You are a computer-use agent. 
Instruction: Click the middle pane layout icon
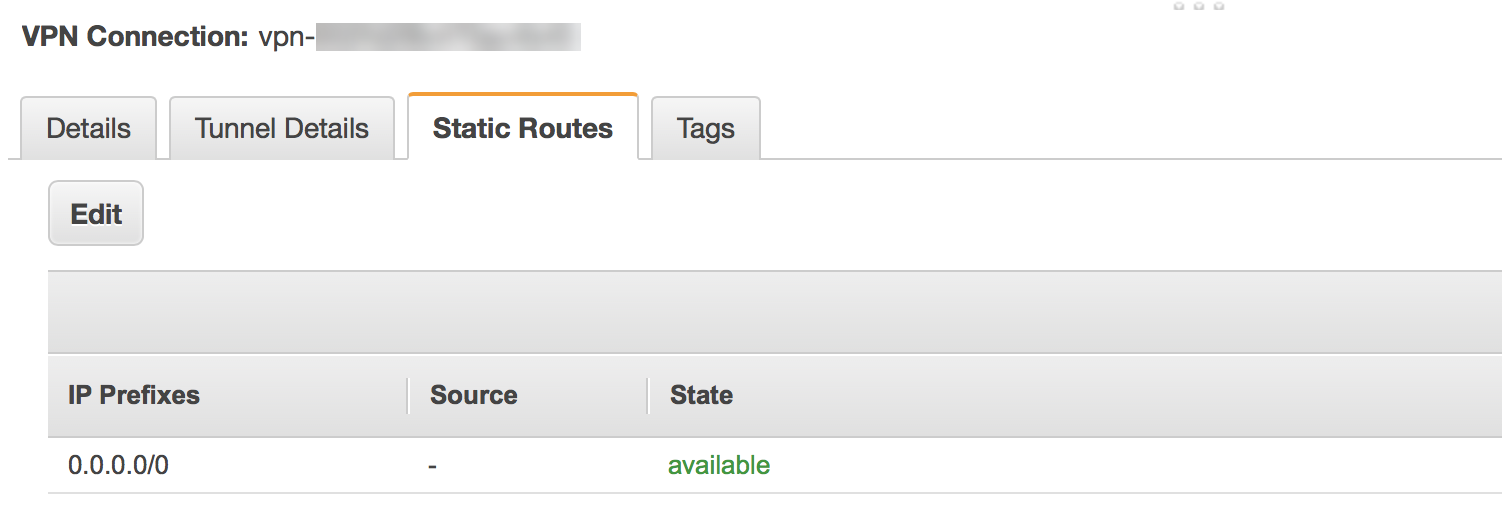click(1199, 6)
